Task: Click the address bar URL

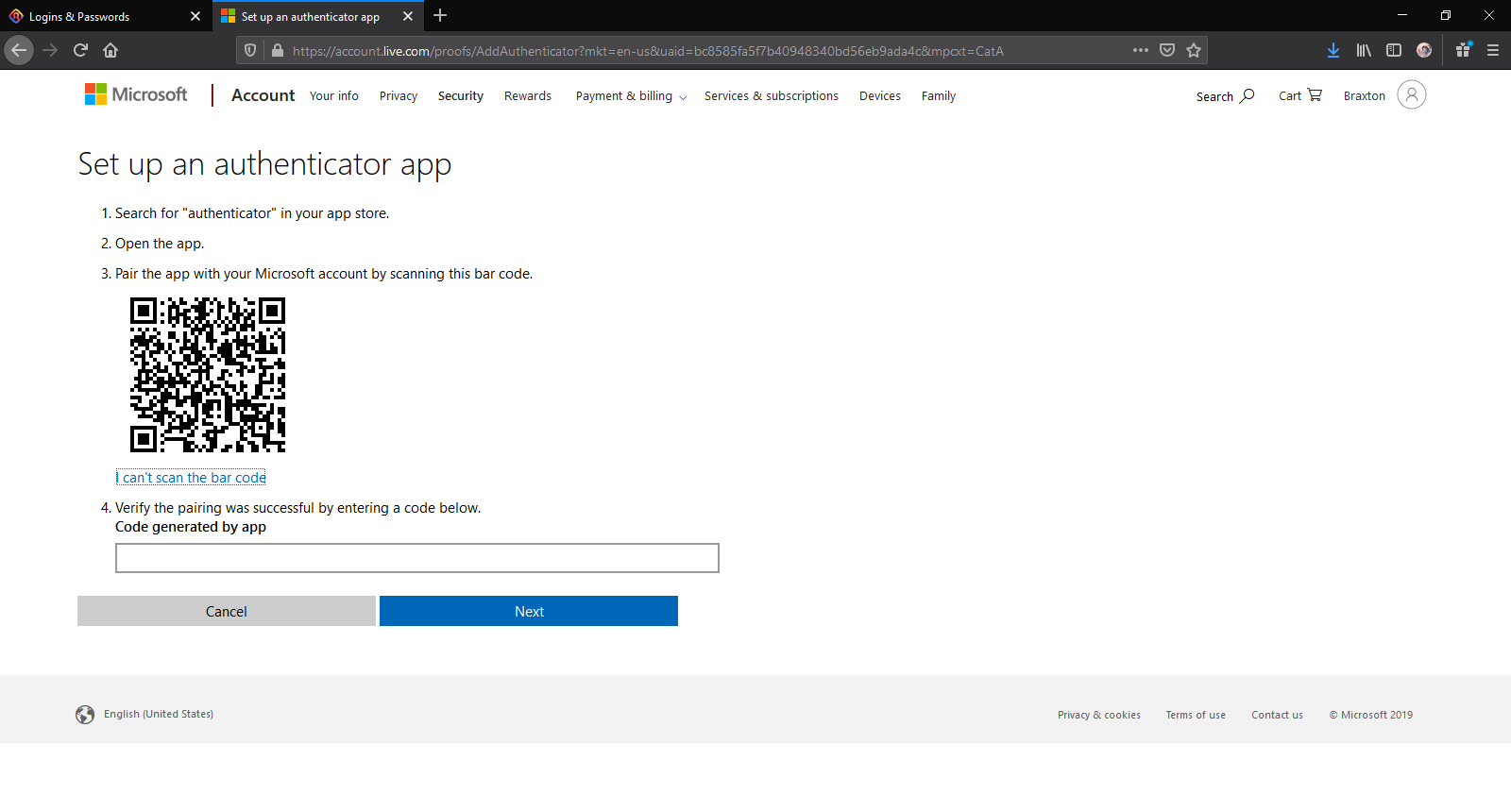Action: (648, 51)
